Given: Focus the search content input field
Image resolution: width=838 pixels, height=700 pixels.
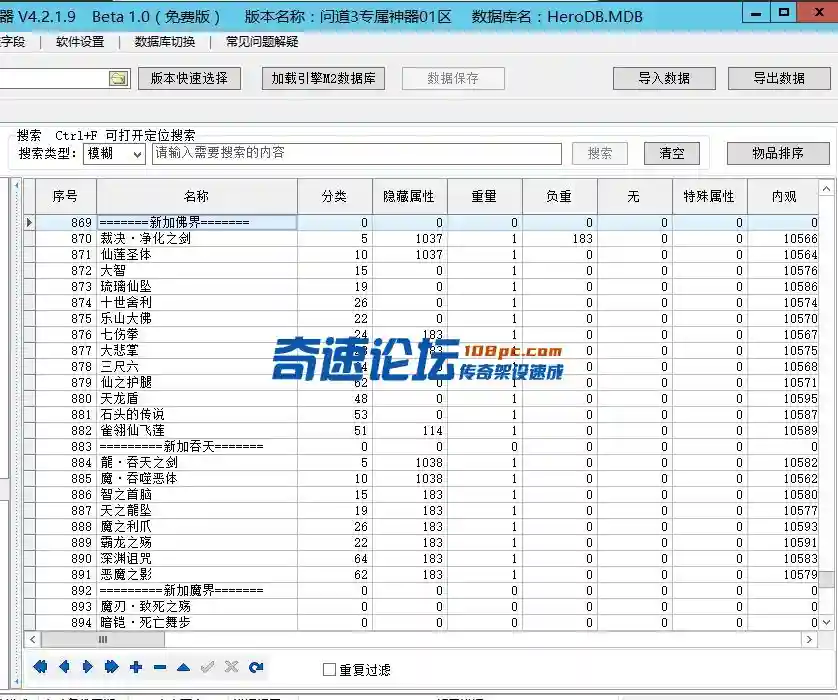Looking at the screenshot, I should coord(357,154).
